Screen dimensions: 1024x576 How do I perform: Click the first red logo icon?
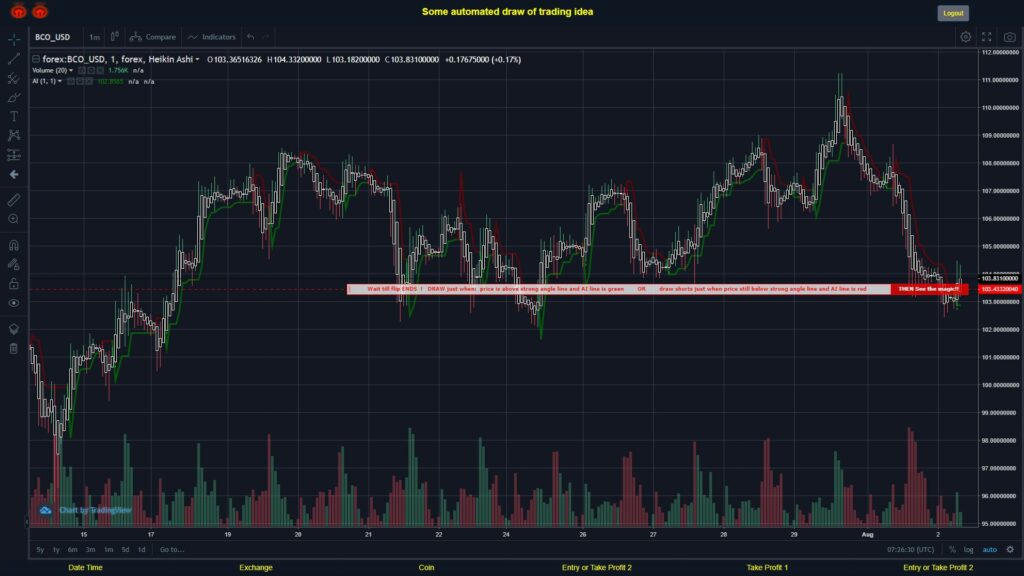[18, 11]
